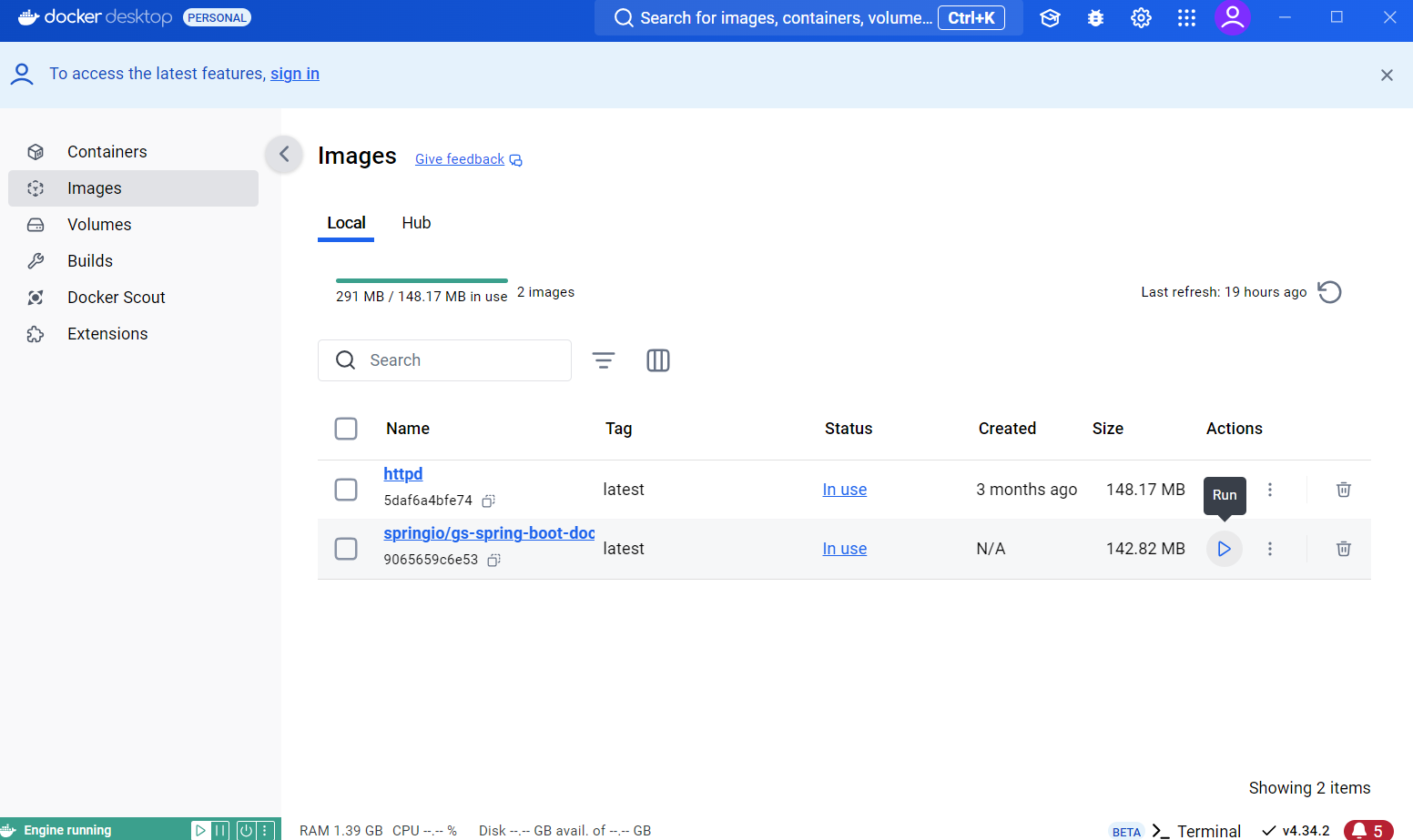The image size is (1413, 840).
Task: Click the RAM 1.39 GB status text
Action: tap(341, 831)
